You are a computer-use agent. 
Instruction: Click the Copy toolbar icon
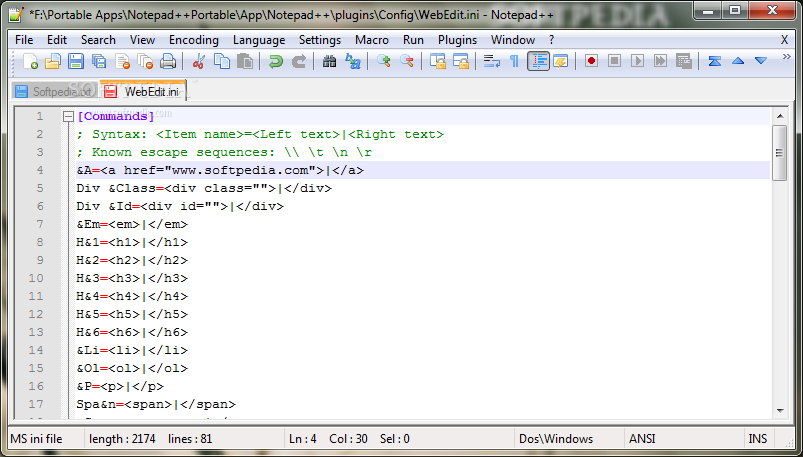[222, 61]
